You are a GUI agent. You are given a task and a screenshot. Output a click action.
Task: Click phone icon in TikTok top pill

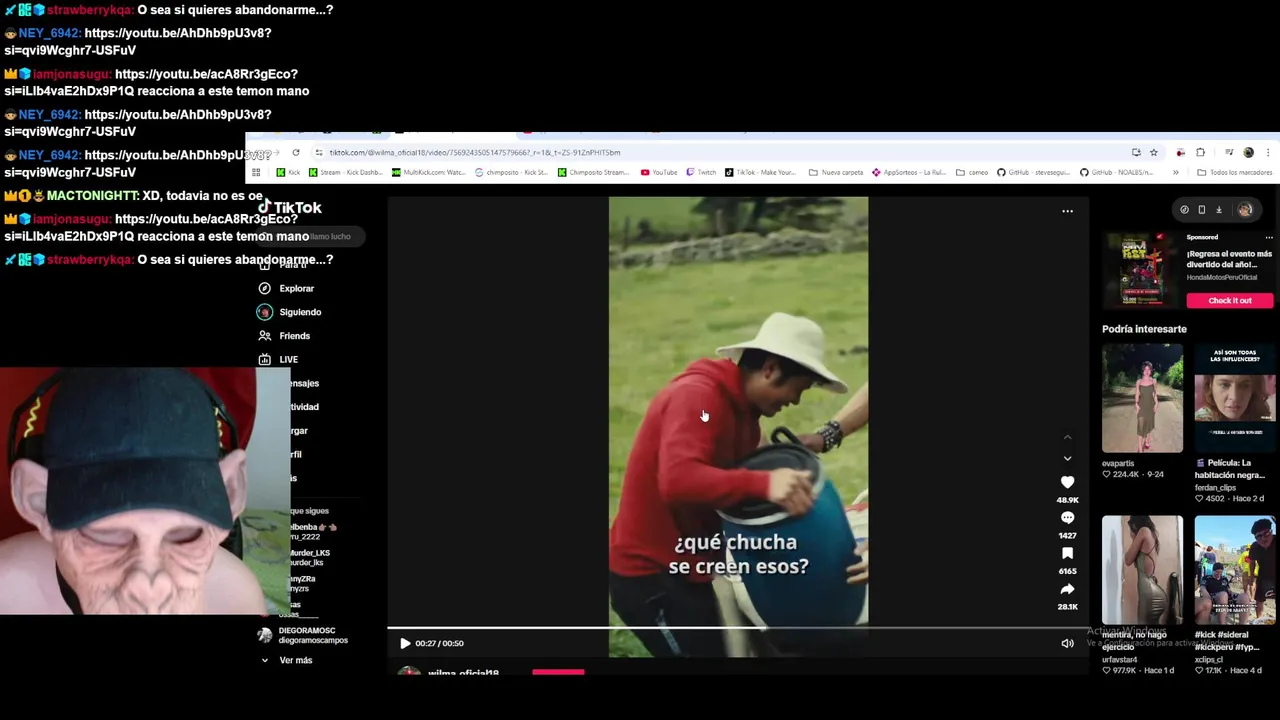tap(1202, 210)
